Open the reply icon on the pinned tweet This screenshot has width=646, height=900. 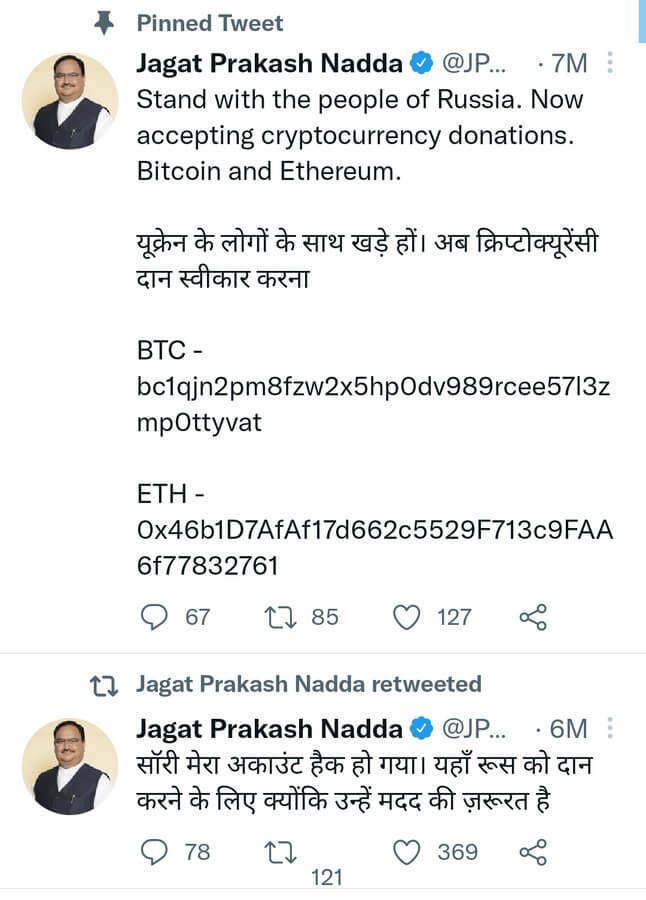point(152,617)
